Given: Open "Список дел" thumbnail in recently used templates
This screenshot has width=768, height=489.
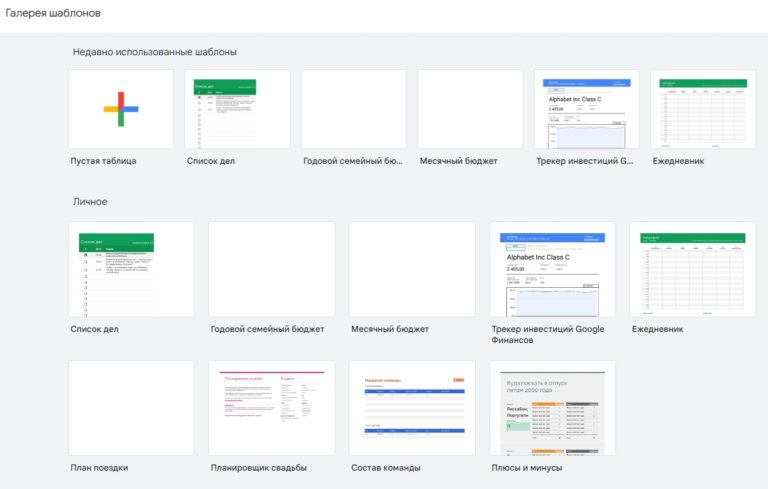Looking at the screenshot, I should [237, 109].
